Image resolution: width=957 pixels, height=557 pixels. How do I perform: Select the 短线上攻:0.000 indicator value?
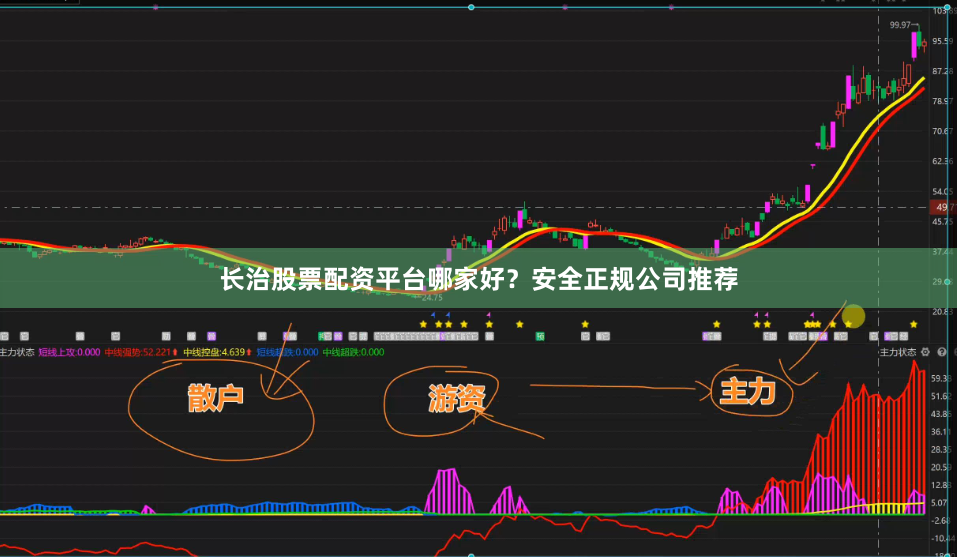pyautogui.click(x=70, y=352)
